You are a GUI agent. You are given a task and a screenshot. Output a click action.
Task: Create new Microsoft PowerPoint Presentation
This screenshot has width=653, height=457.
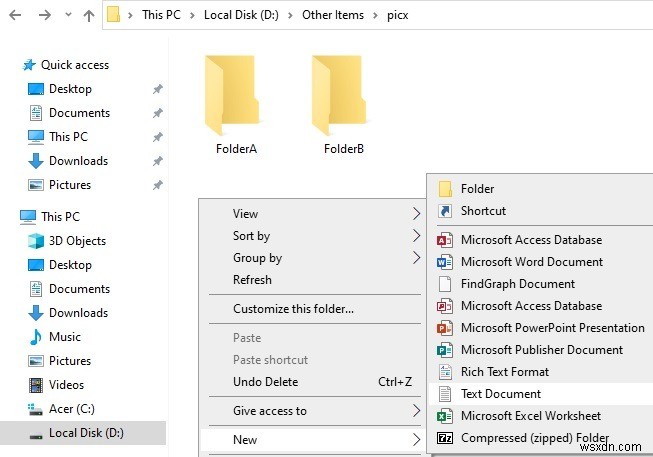(x=541, y=328)
